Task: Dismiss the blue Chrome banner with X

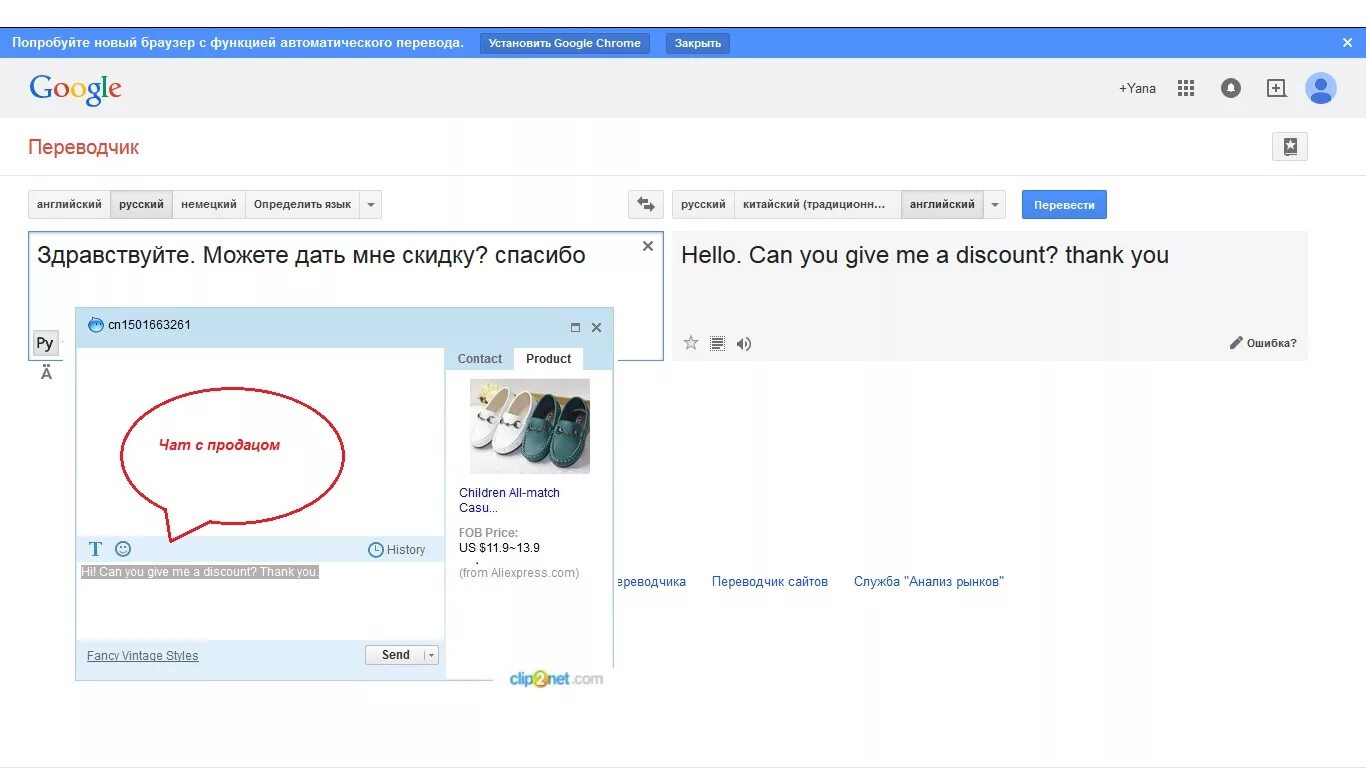Action: point(1347,42)
